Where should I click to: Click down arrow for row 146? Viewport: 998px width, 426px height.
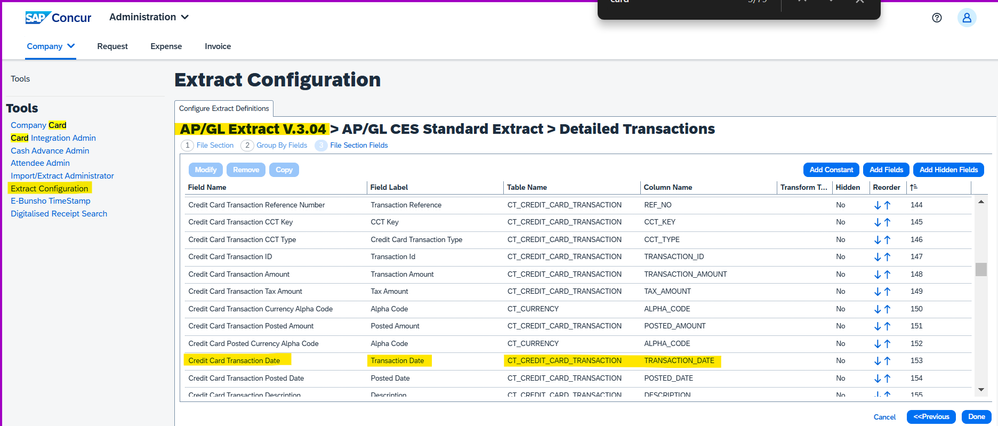(x=878, y=240)
